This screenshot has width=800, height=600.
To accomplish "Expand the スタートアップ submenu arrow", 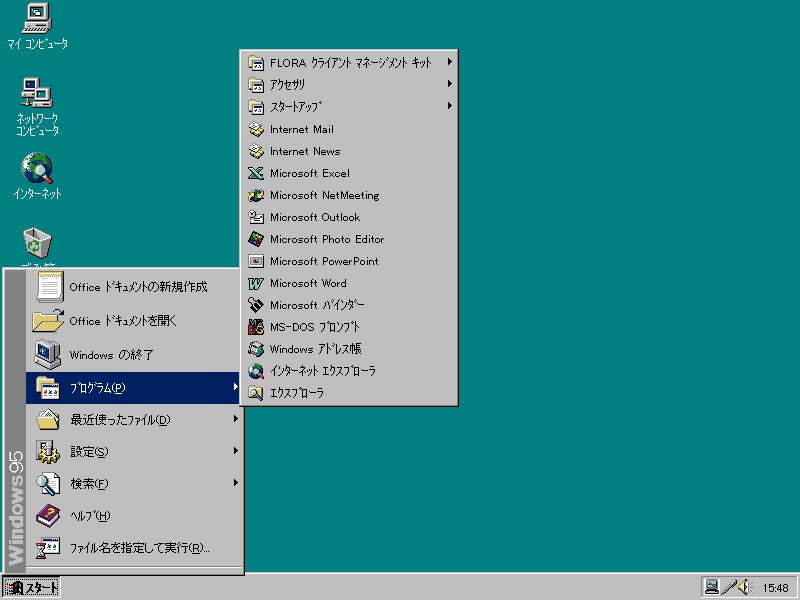I will click(x=449, y=106).
